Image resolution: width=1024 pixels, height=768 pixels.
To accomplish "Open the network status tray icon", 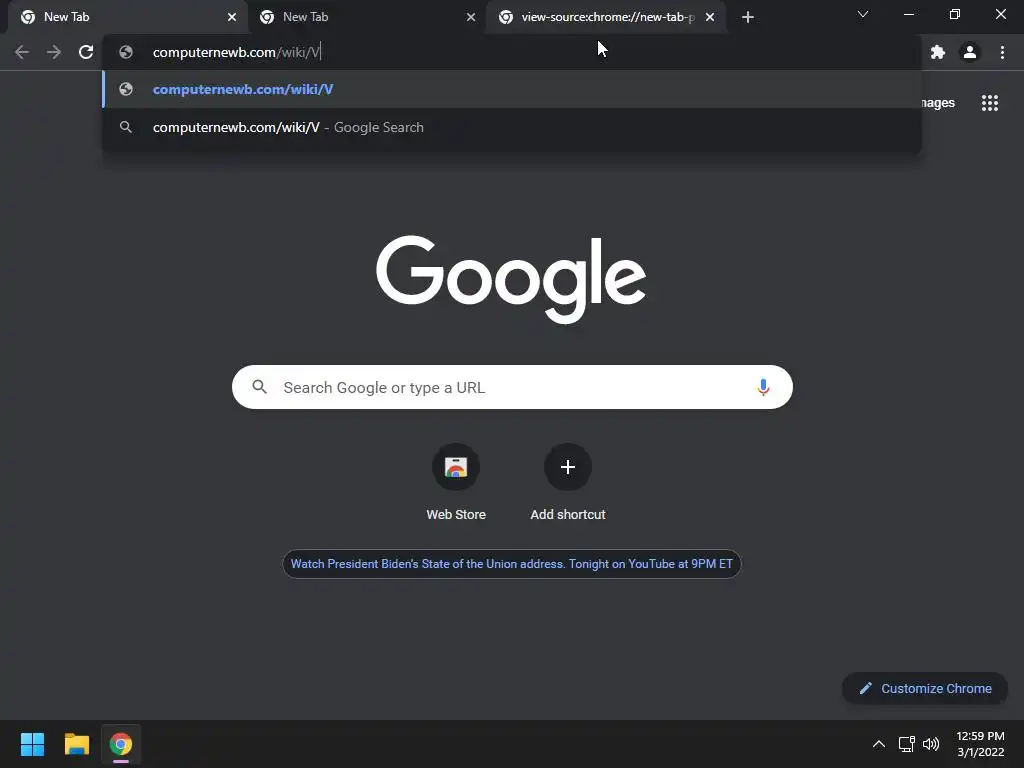I will click(x=906, y=744).
